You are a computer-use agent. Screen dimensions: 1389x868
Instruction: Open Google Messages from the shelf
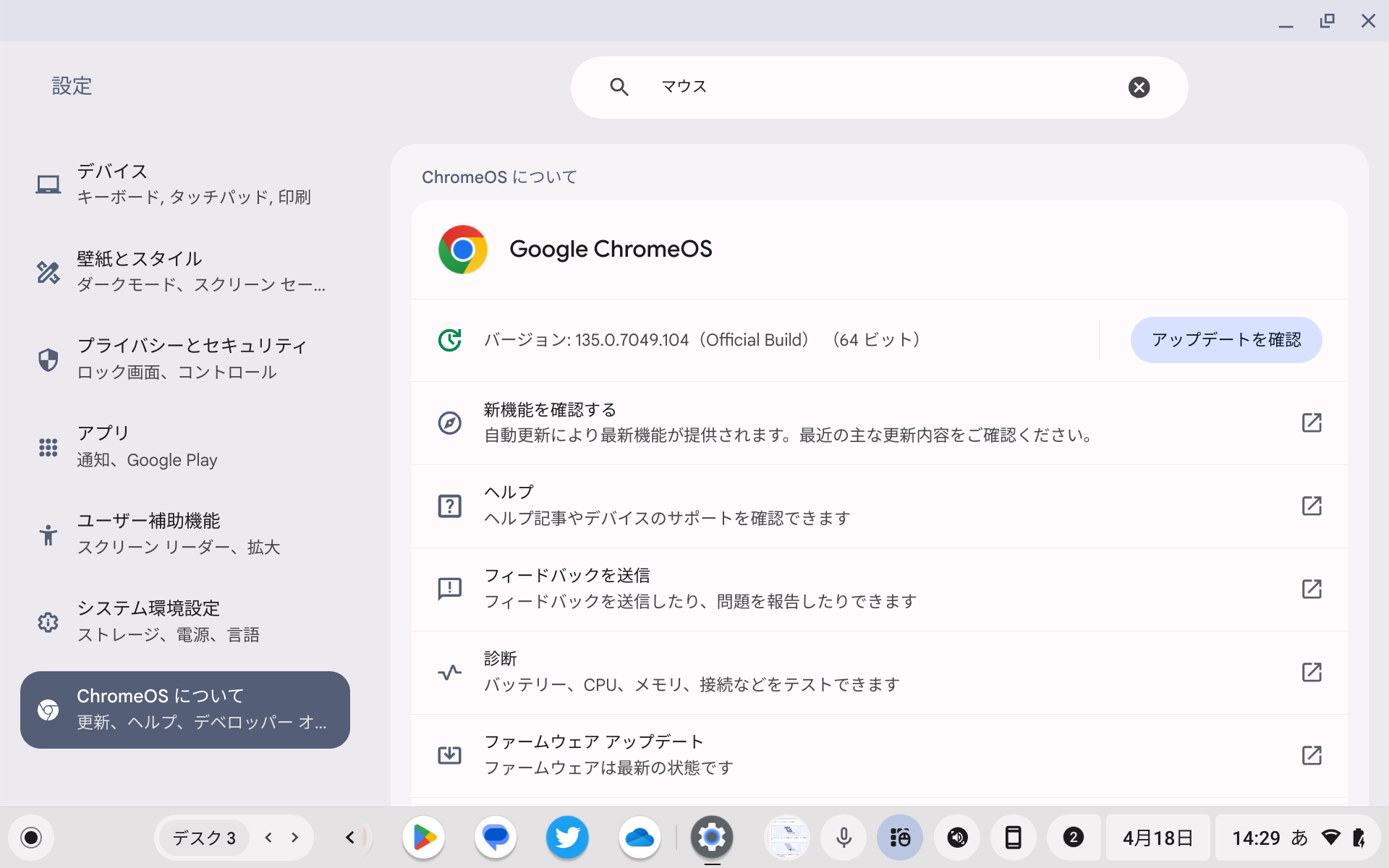tap(495, 837)
